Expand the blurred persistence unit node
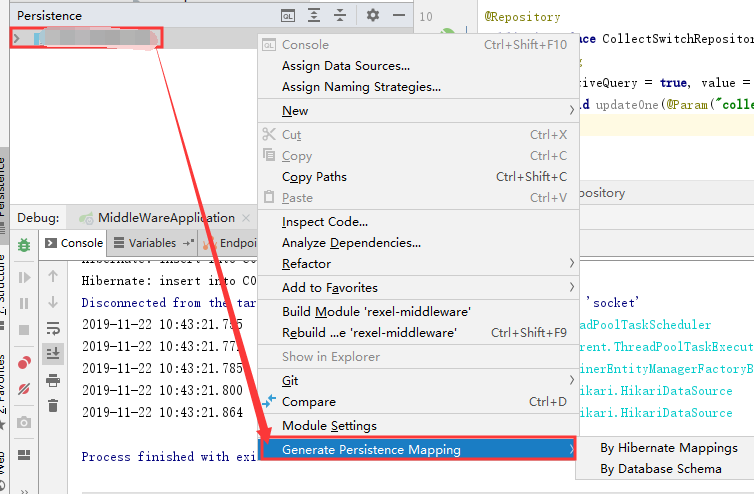 click(x=17, y=38)
